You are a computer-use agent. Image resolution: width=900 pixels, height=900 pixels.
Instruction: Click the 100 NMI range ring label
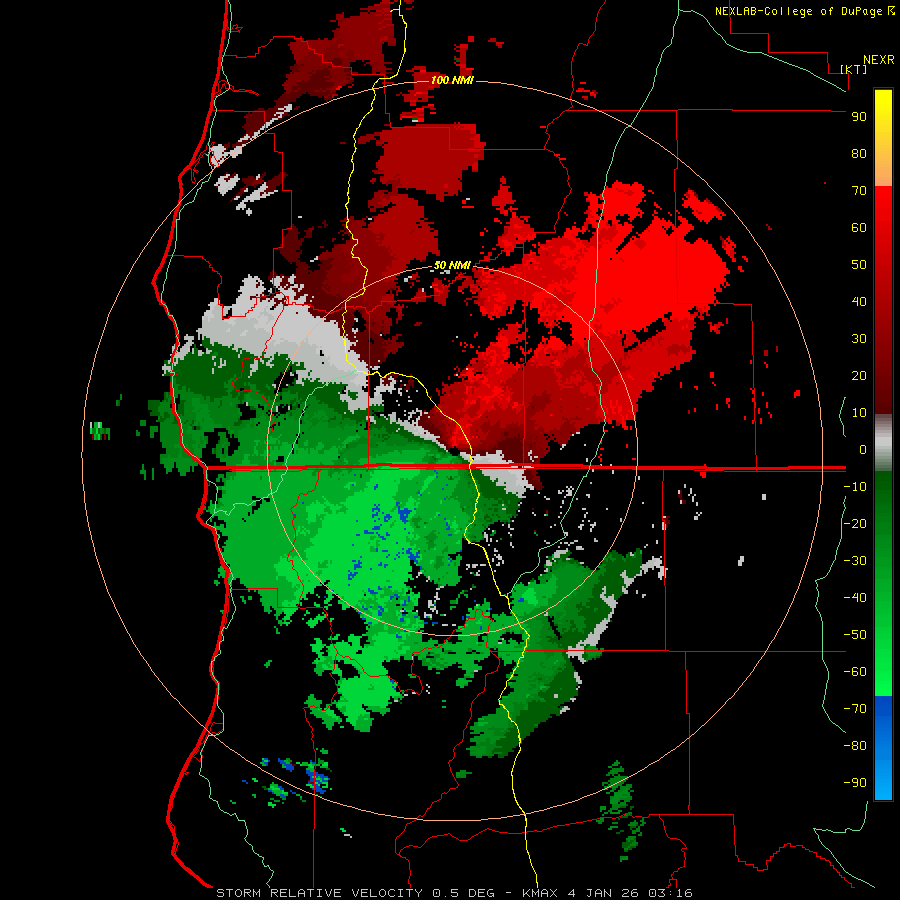pos(452,80)
